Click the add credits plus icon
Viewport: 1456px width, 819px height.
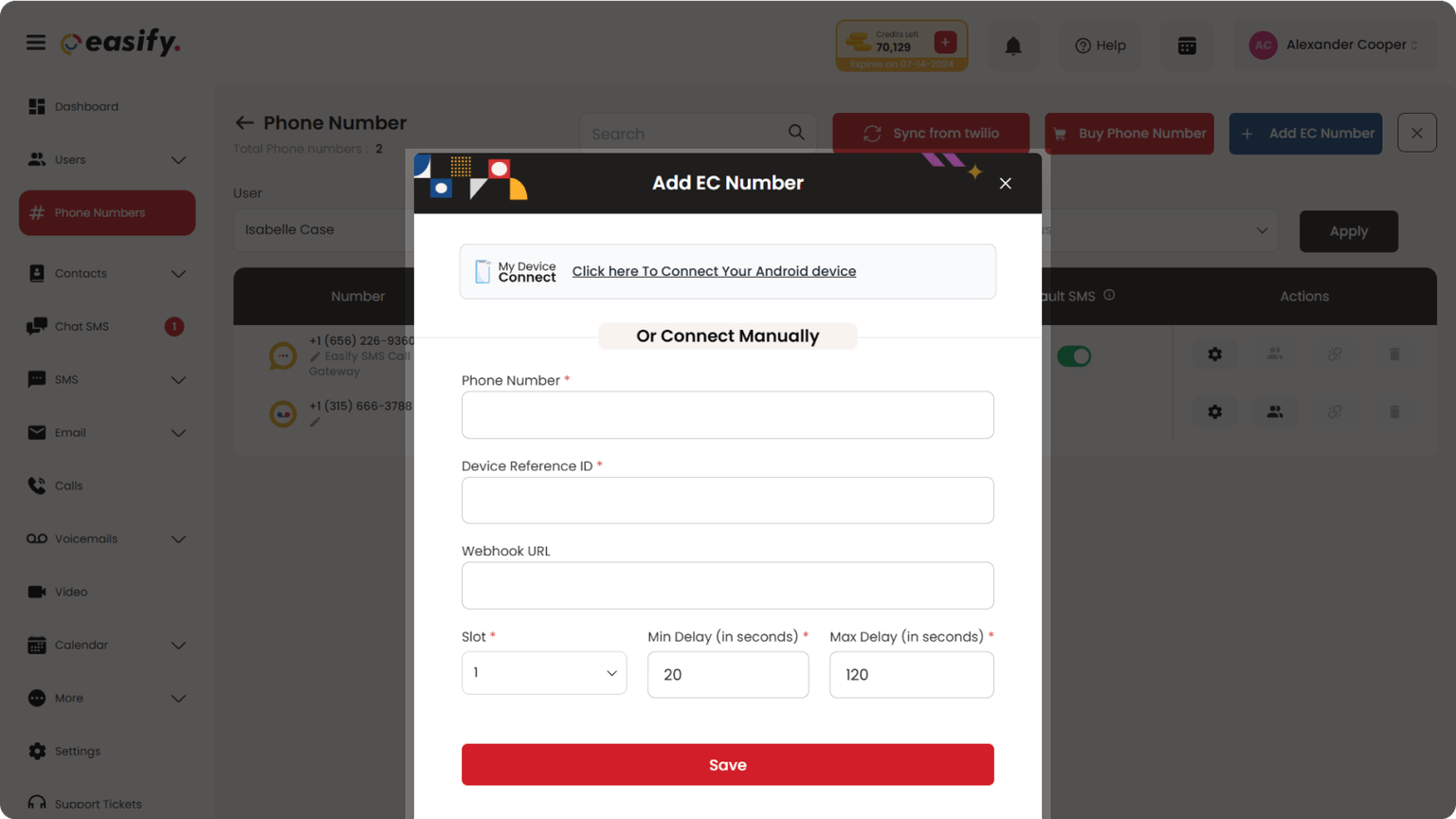pyautogui.click(x=945, y=42)
